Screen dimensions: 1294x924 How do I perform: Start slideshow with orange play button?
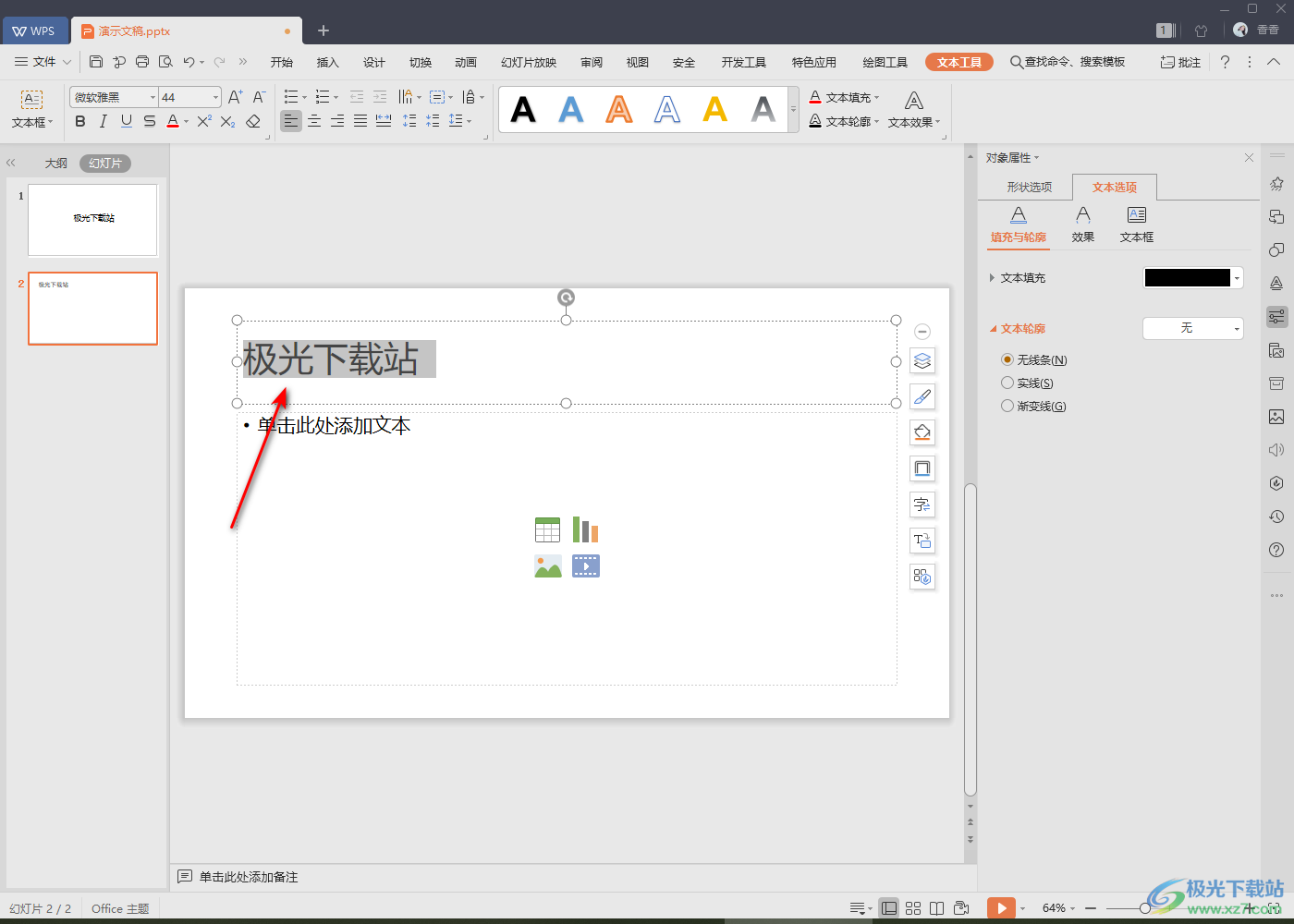pos(1001,908)
